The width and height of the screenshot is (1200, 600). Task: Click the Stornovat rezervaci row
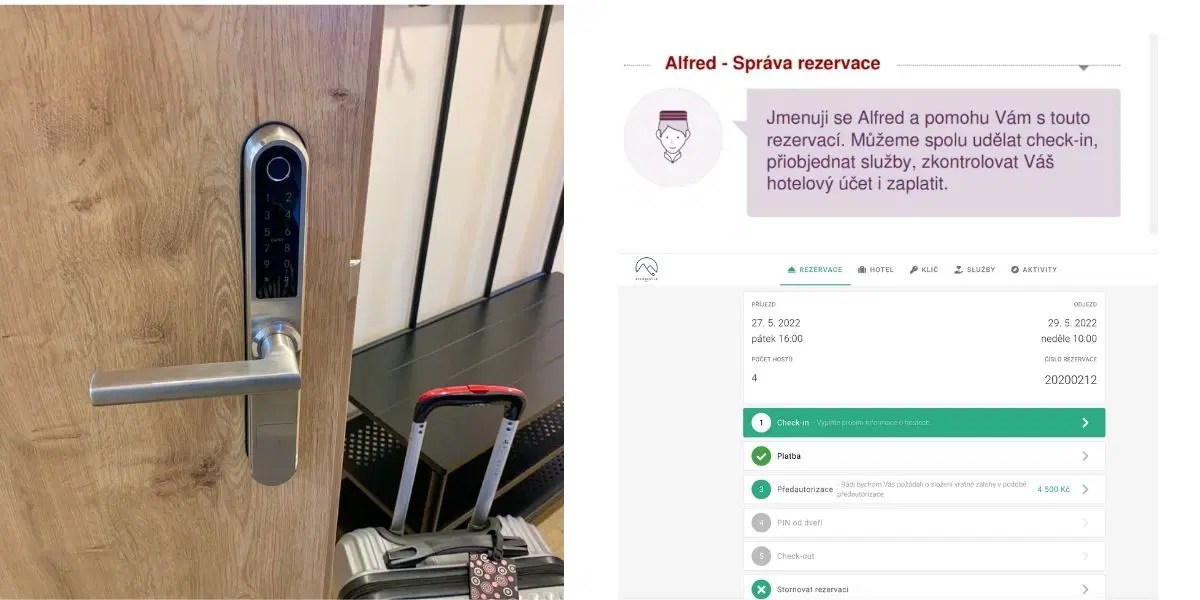924,588
